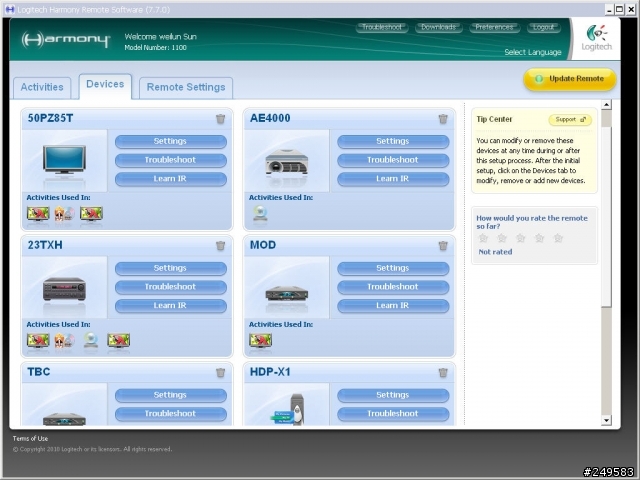The width and height of the screenshot is (640, 480).
Task: Open the Remote Settings tab
Action: pyautogui.click(x=186, y=88)
